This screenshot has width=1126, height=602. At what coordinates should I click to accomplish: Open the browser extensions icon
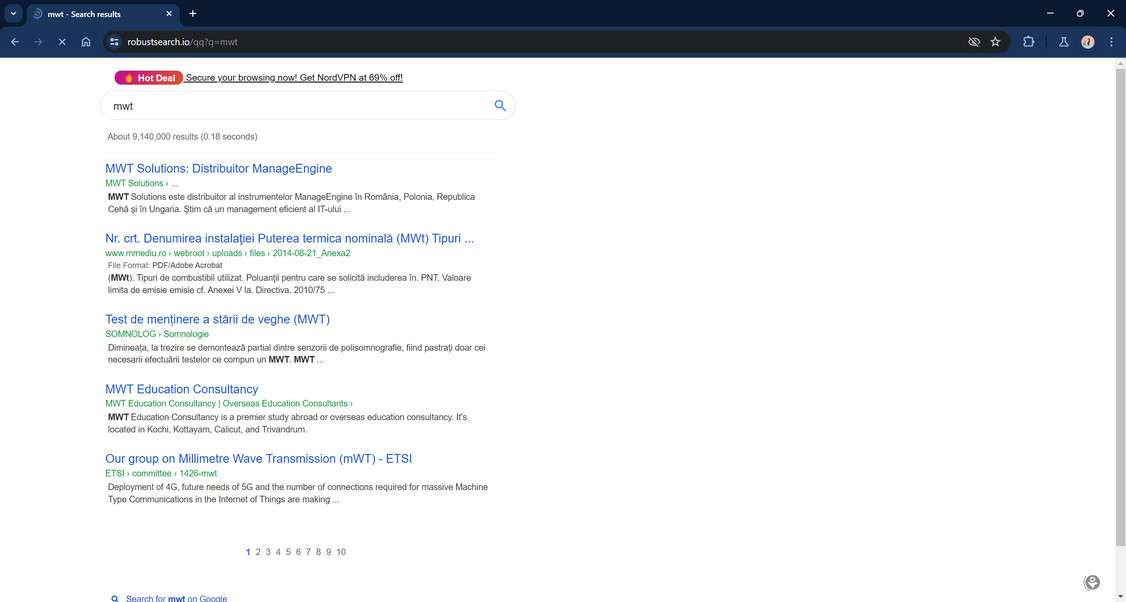1028,41
